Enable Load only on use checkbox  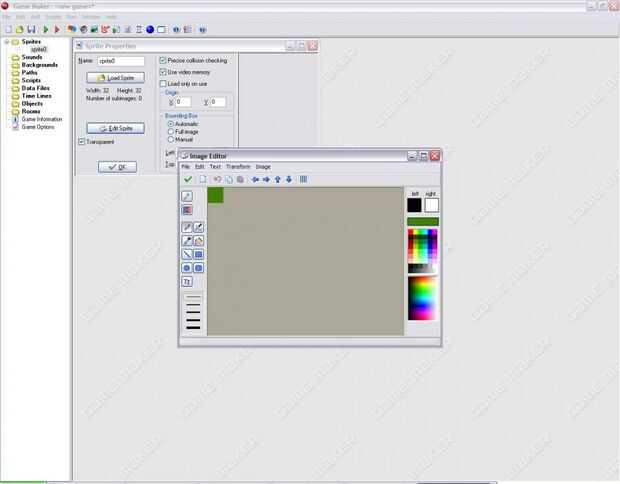(x=163, y=84)
